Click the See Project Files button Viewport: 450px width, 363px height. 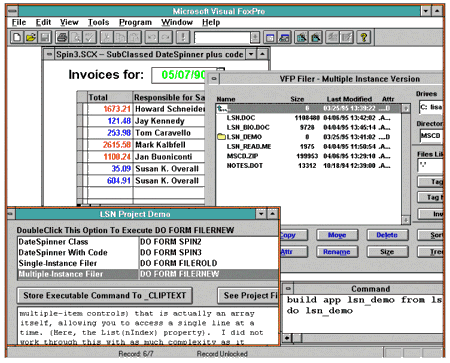coord(248,296)
